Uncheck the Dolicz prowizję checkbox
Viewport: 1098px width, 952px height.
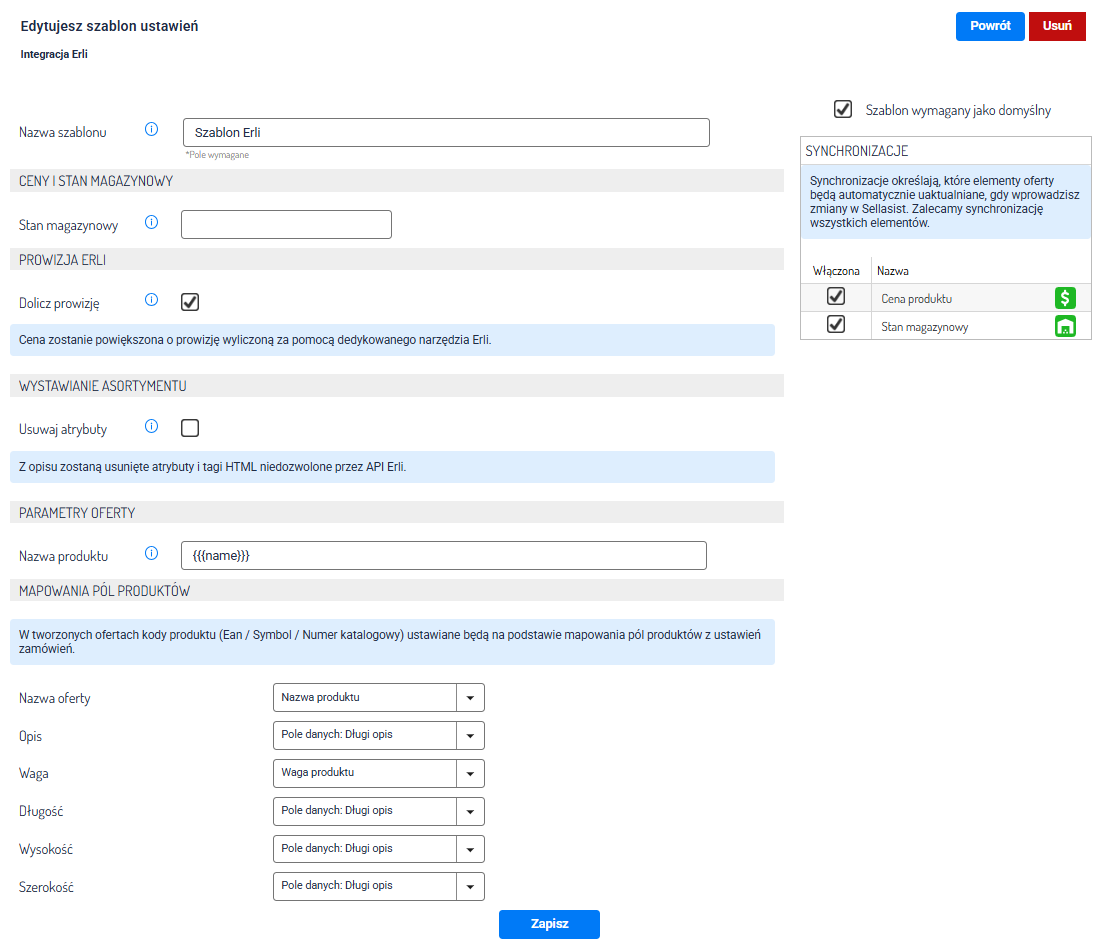[x=190, y=301]
